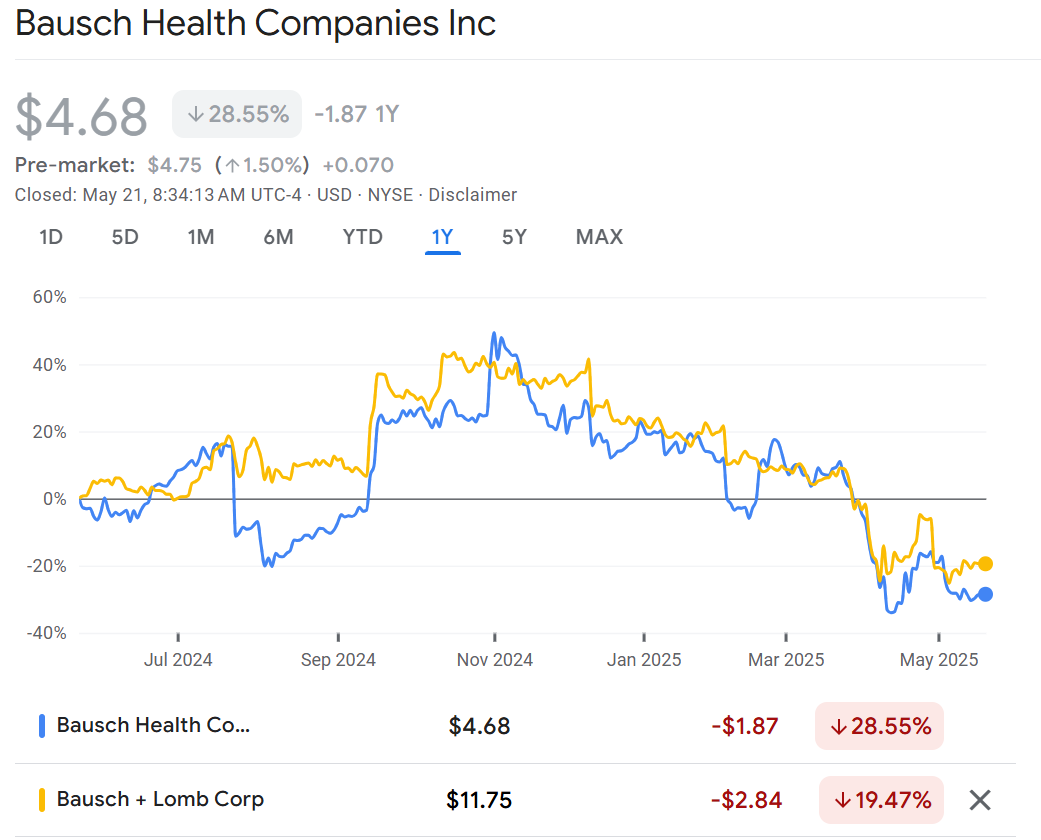Switch to the 5Y time range

[x=514, y=237]
